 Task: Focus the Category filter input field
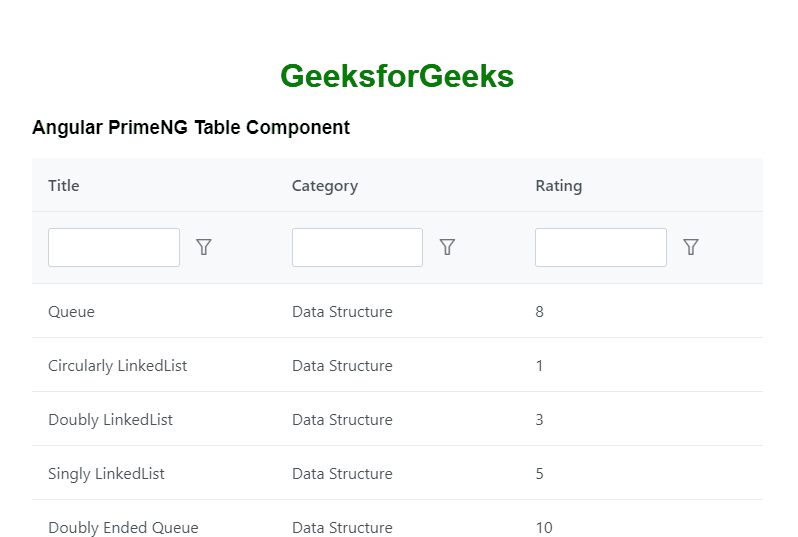[357, 247]
